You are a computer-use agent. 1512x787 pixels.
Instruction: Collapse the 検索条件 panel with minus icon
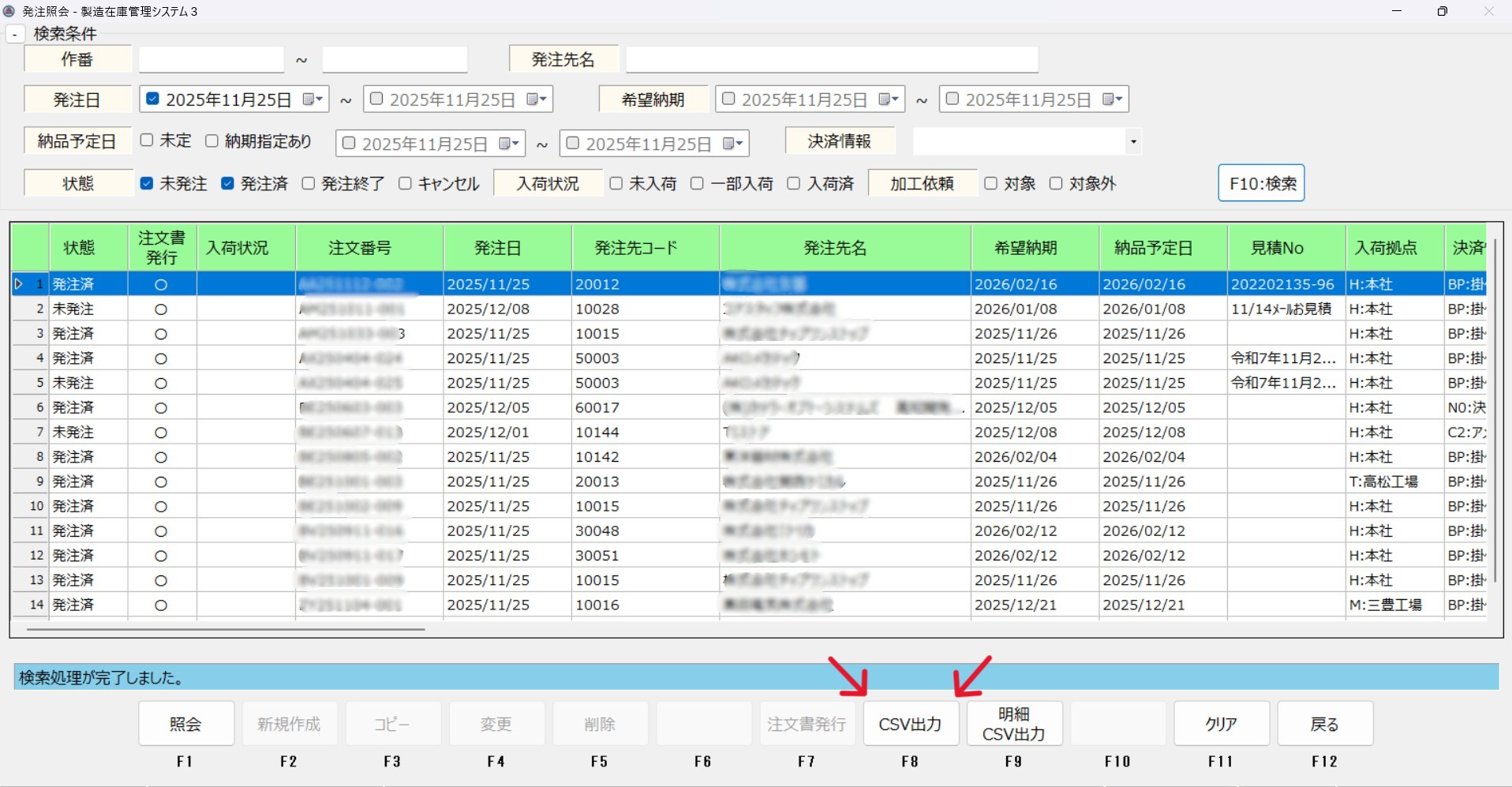coord(15,35)
